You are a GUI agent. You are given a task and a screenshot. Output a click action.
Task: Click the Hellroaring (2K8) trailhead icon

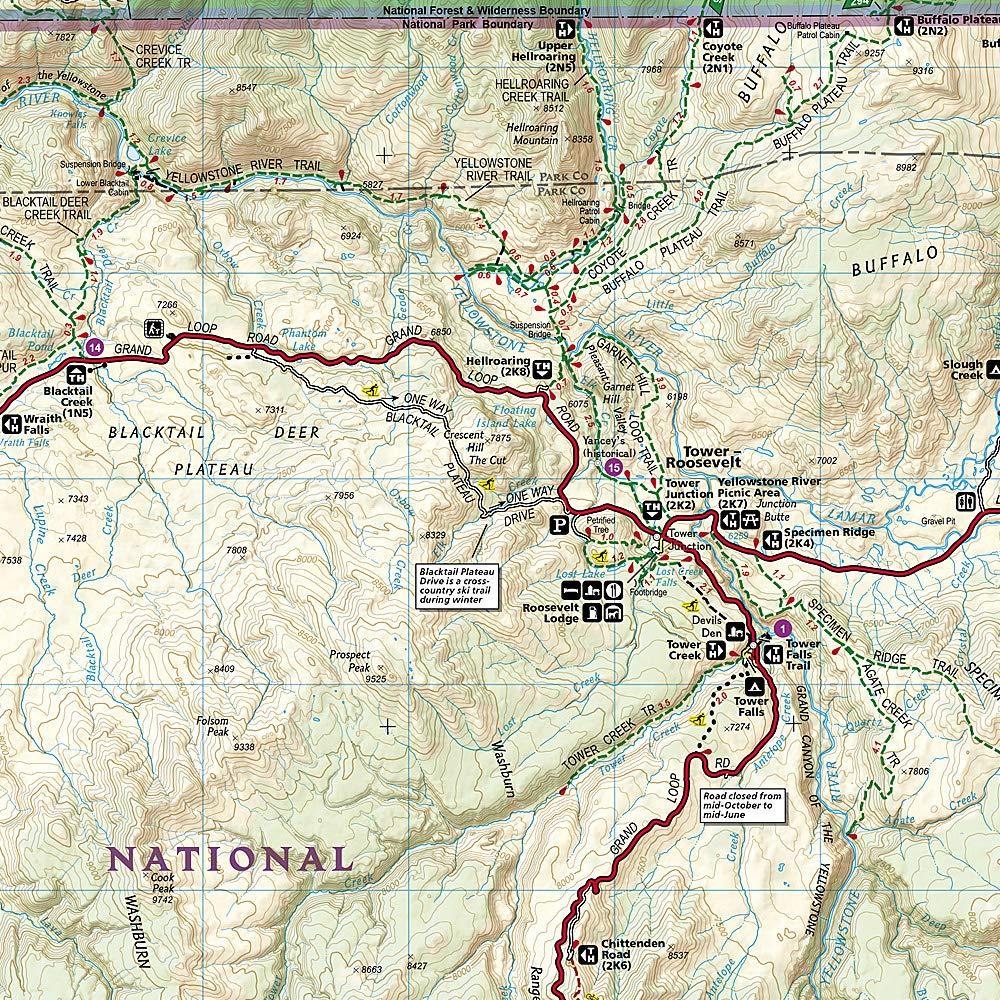[542, 368]
